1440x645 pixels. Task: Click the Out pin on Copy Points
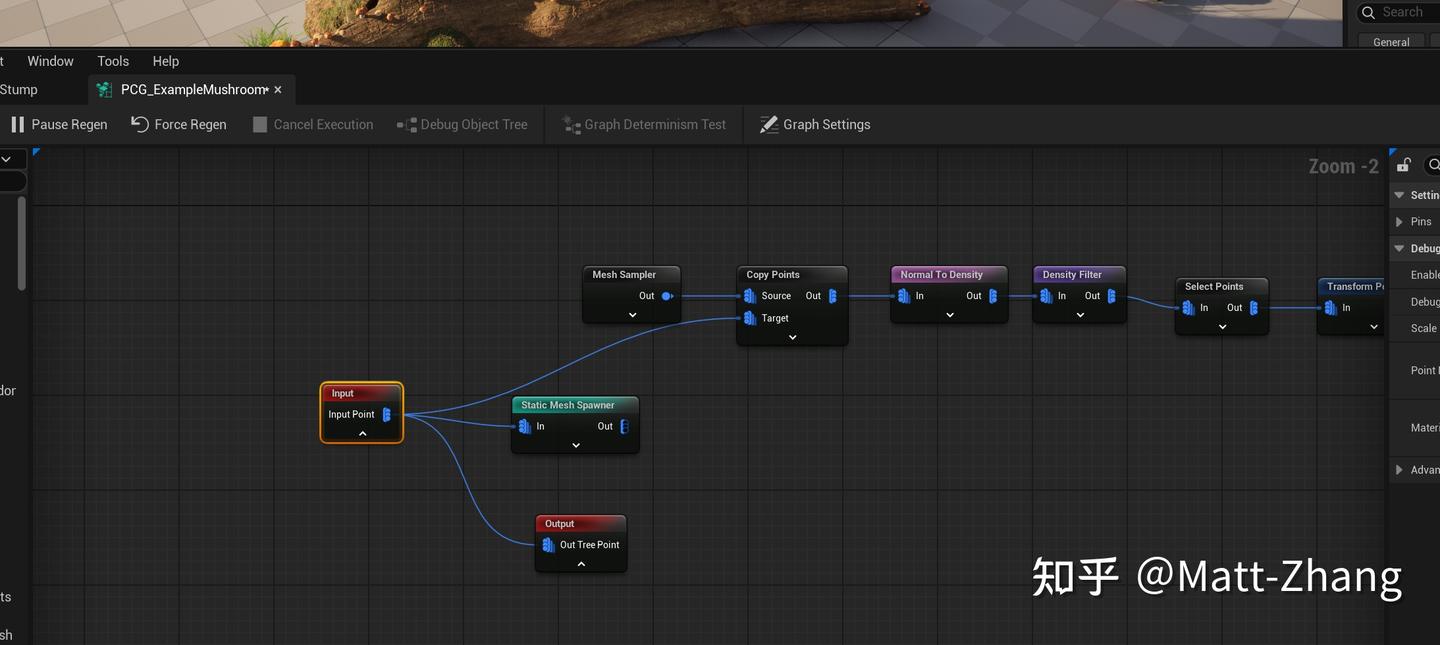(x=832, y=296)
